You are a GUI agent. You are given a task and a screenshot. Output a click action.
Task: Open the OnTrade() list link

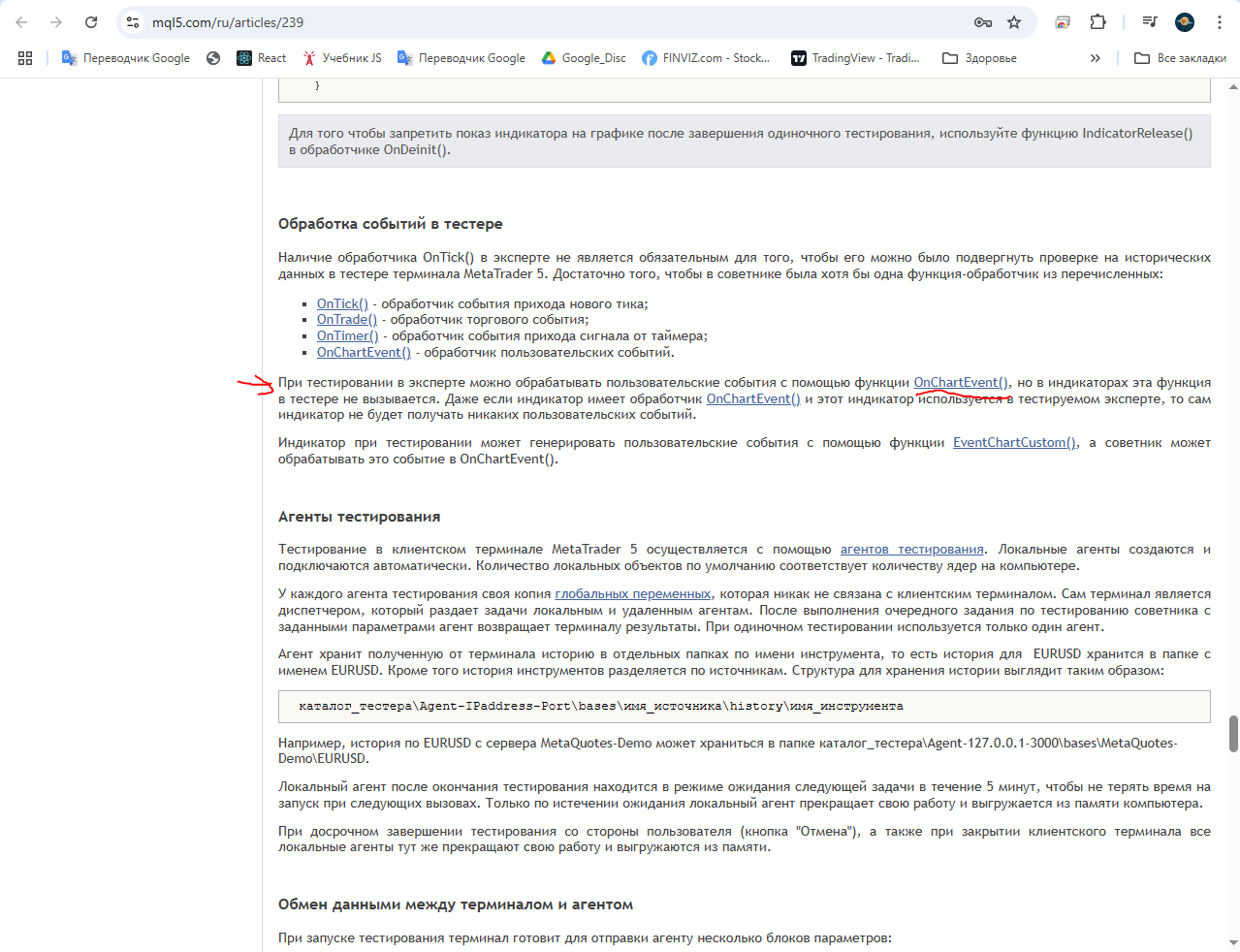pyautogui.click(x=347, y=319)
